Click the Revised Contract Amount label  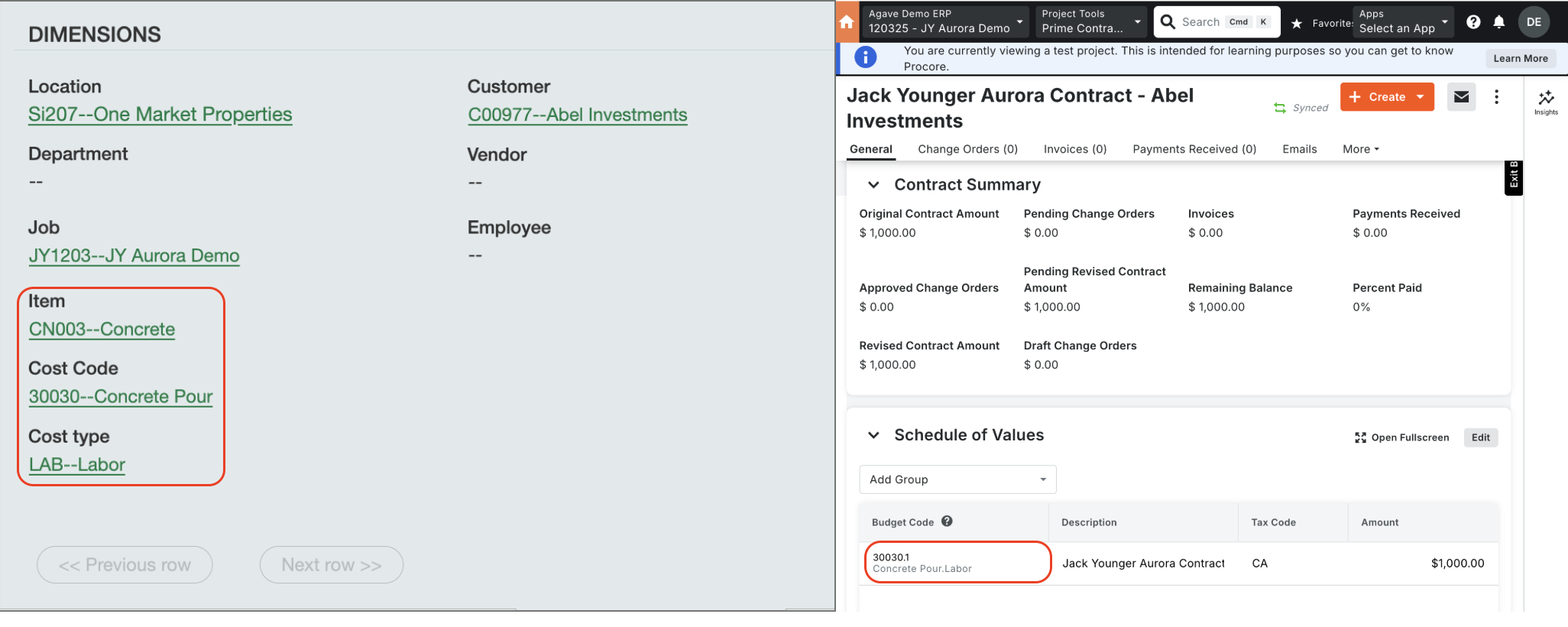[x=929, y=346]
